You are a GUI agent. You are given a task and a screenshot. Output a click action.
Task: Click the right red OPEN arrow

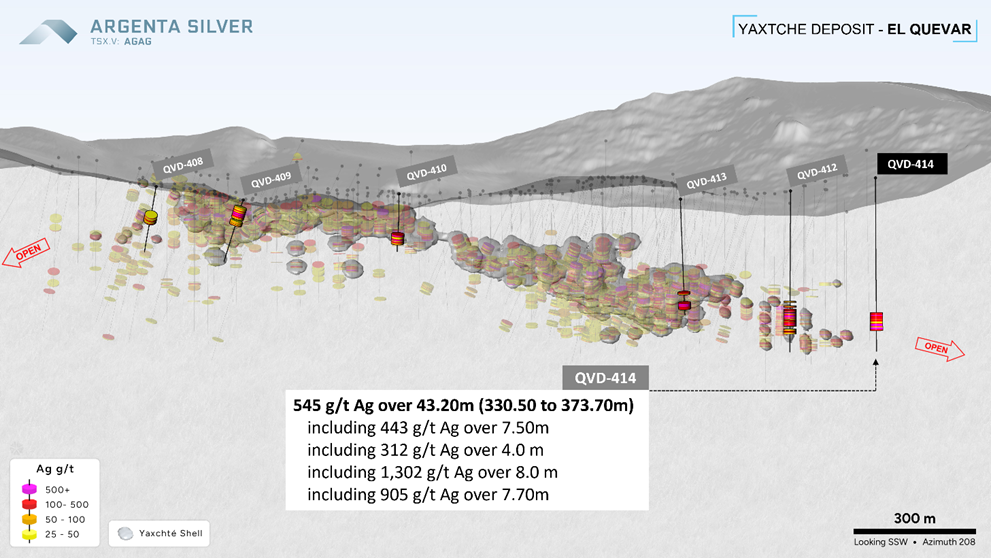pyautogui.click(x=940, y=349)
